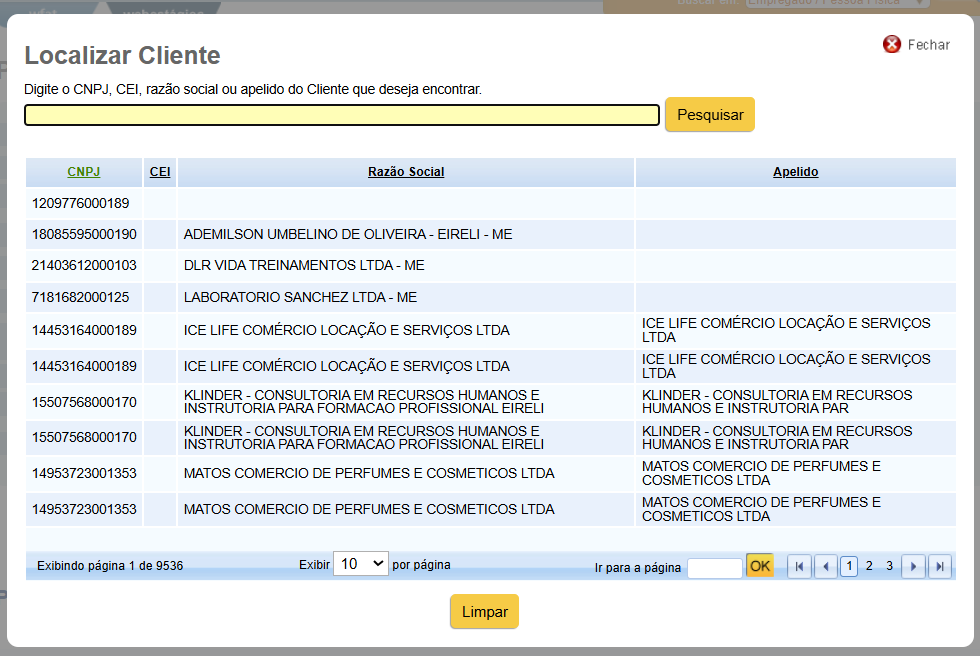Select page 3 in the pagination

pos(889,566)
